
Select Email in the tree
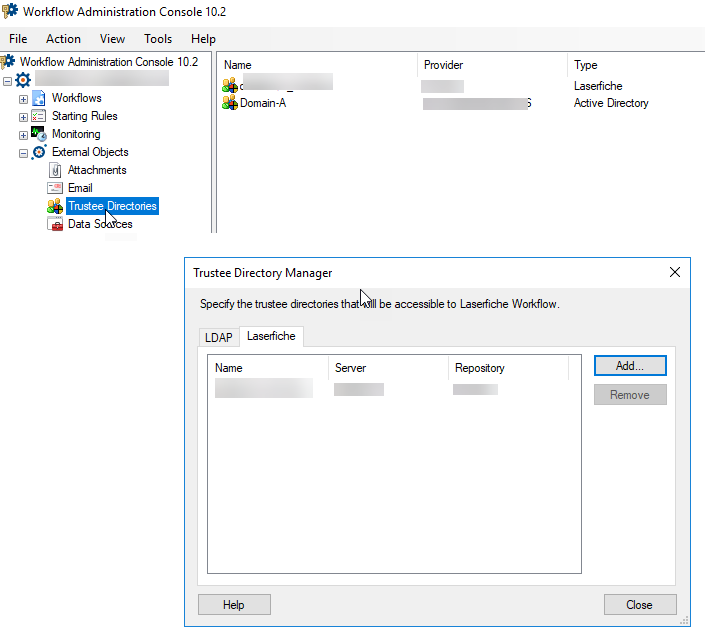[80, 188]
